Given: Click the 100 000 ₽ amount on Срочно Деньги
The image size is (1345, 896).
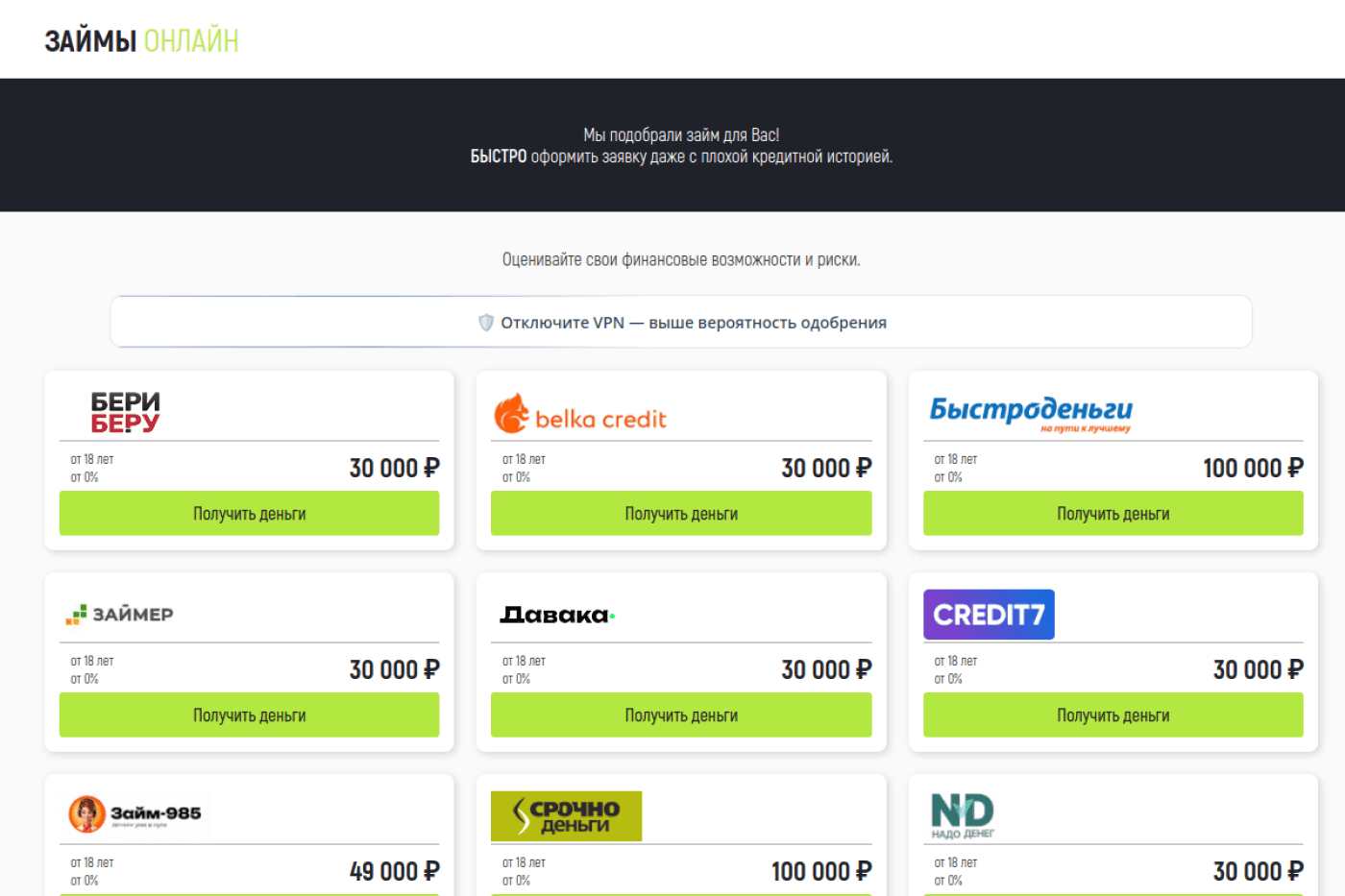Looking at the screenshot, I should [821, 871].
